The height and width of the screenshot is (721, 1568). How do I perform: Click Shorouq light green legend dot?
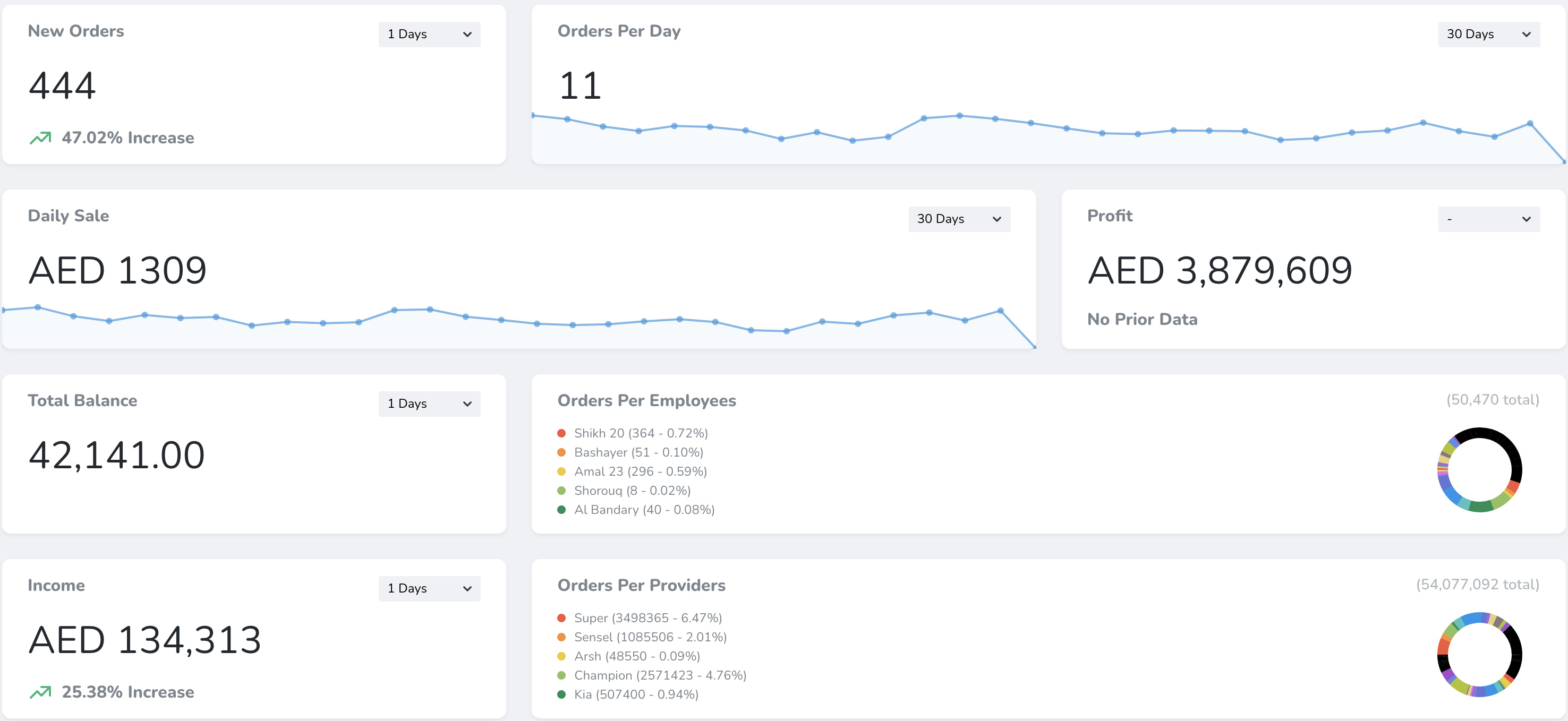click(x=561, y=491)
